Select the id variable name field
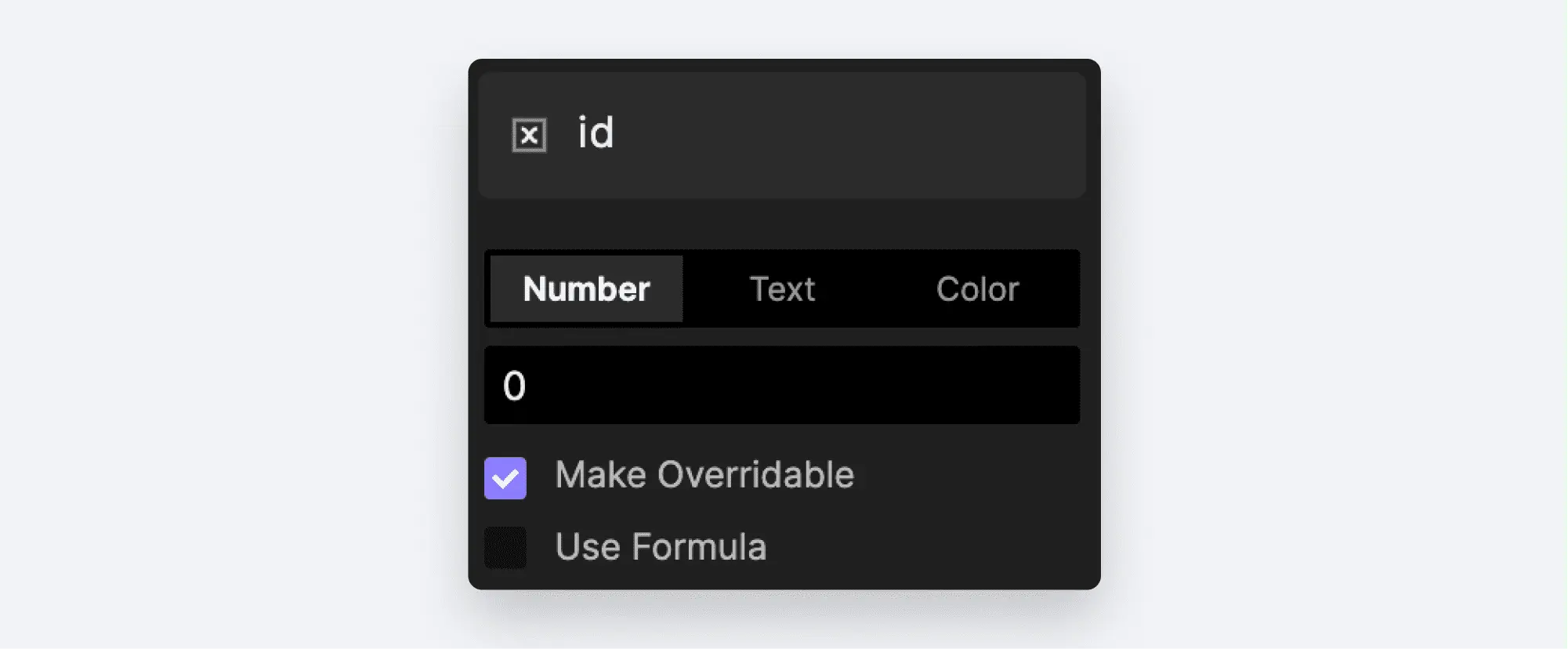The width and height of the screenshot is (1568, 649). [781, 135]
